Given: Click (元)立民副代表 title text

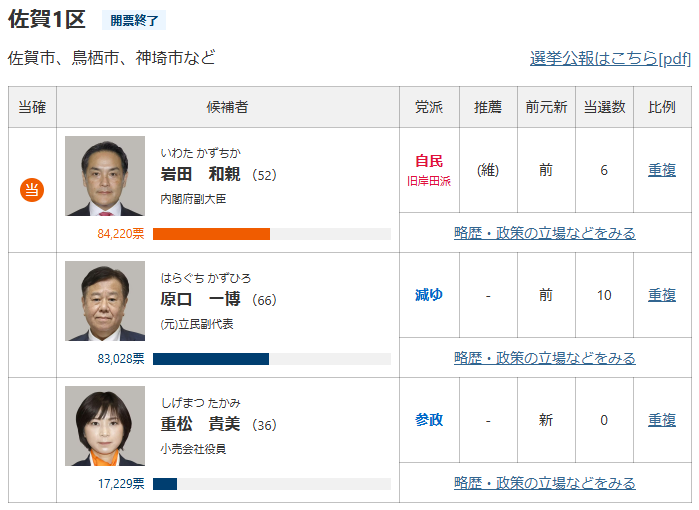Looking at the screenshot, I should 197,324.
